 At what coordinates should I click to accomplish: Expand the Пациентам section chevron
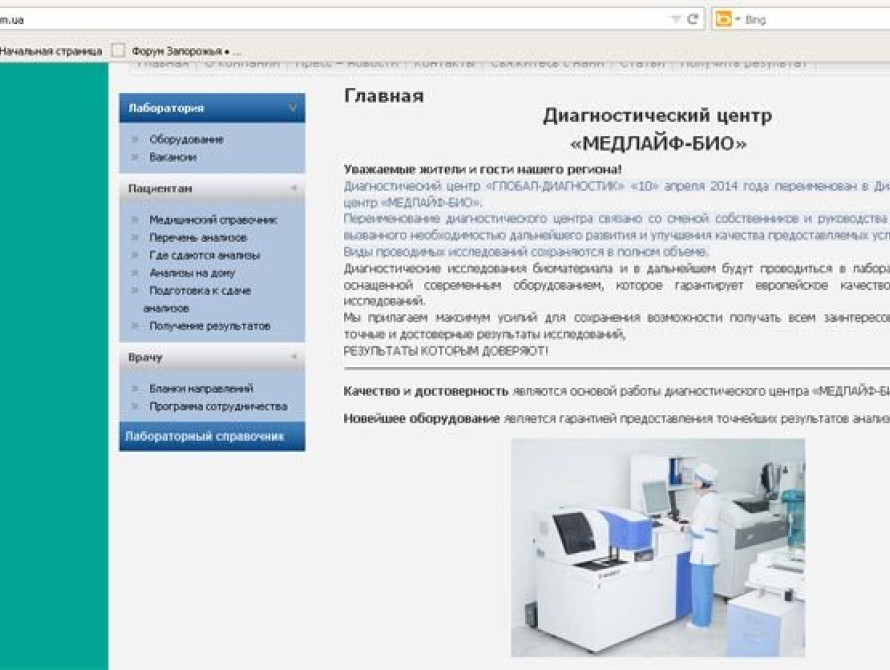pyautogui.click(x=294, y=187)
